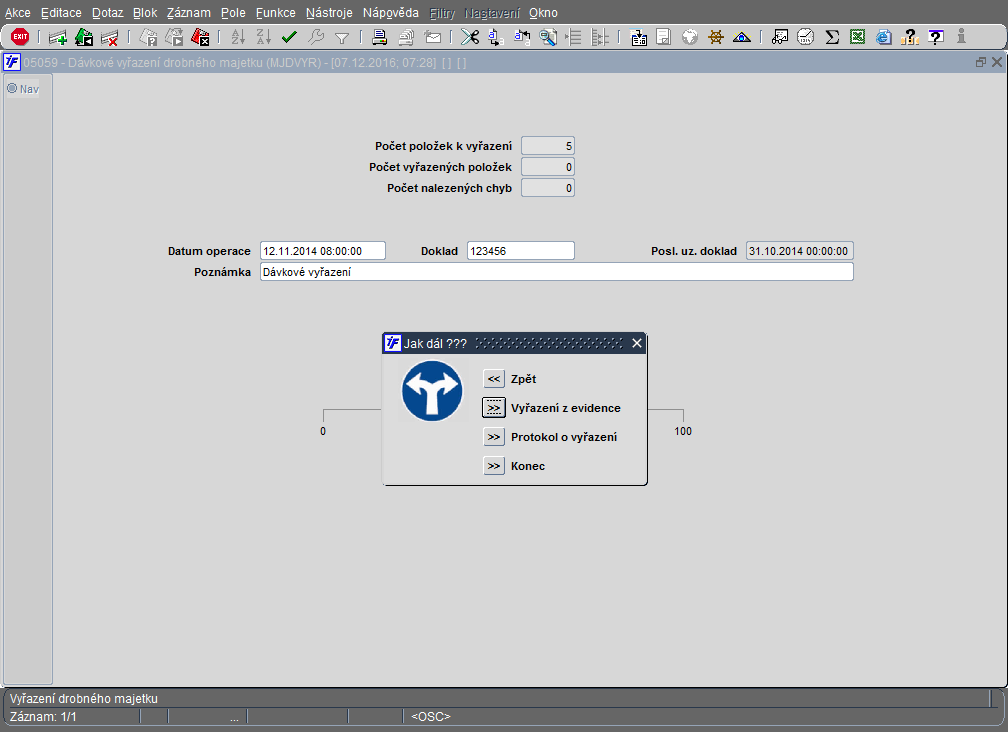Open the Akce menu
Viewport: 1008px width, 732px height.
[17, 13]
